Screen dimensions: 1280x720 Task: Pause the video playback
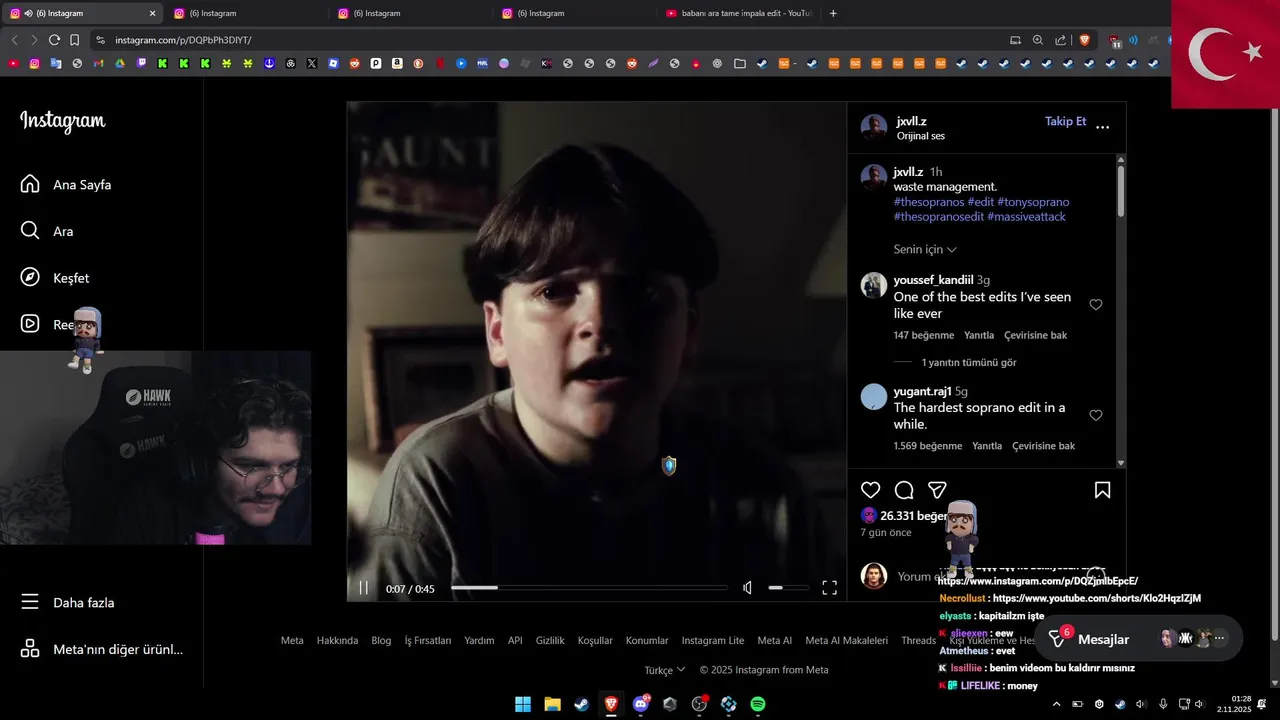coord(364,588)
